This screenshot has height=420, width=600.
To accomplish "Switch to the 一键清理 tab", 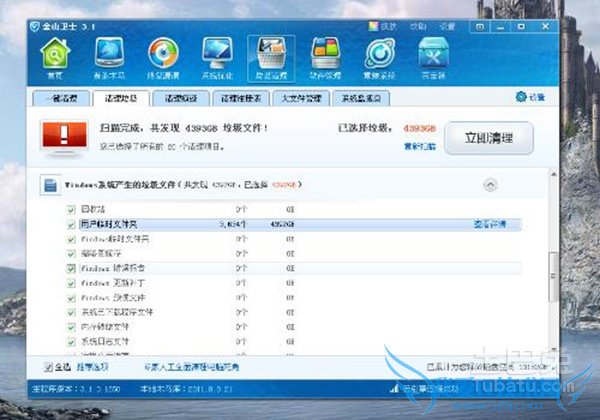I will tap(61, 99).
